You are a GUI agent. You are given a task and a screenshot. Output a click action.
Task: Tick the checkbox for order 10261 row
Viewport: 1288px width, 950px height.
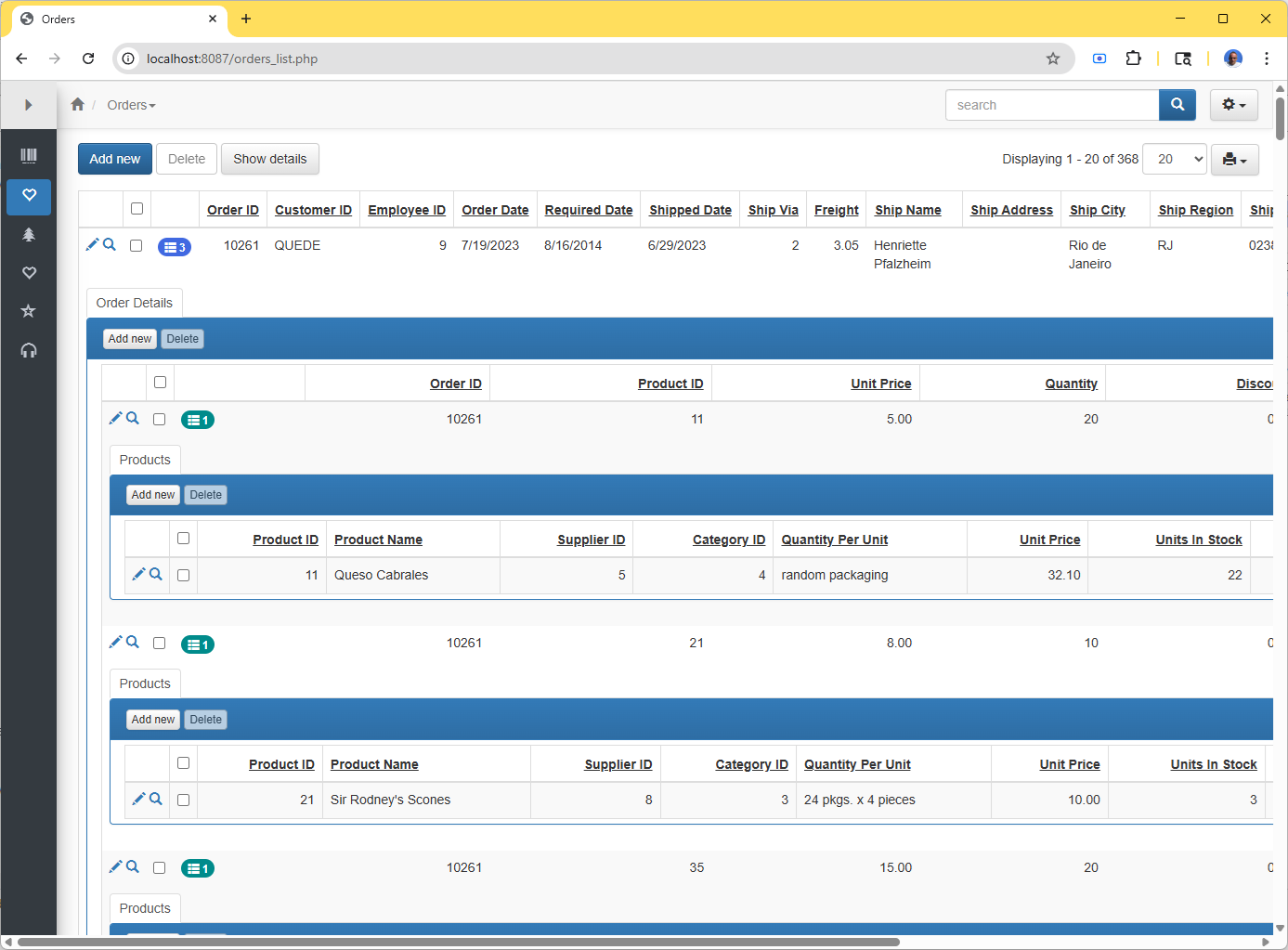coord(137,246)
